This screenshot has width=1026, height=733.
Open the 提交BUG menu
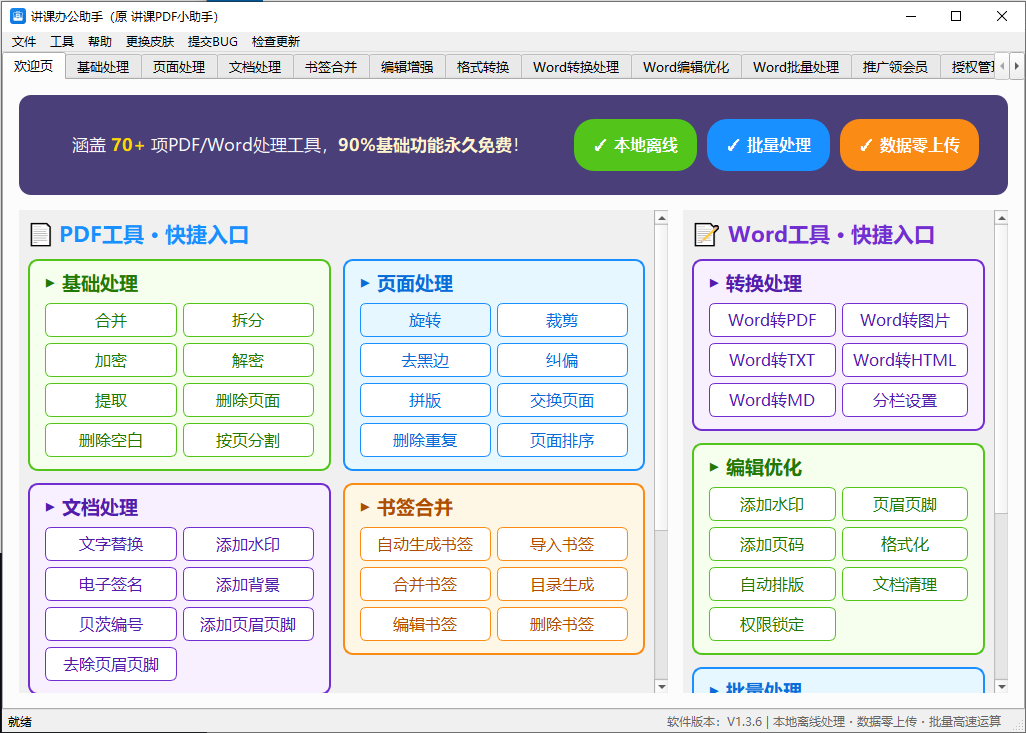213,42
